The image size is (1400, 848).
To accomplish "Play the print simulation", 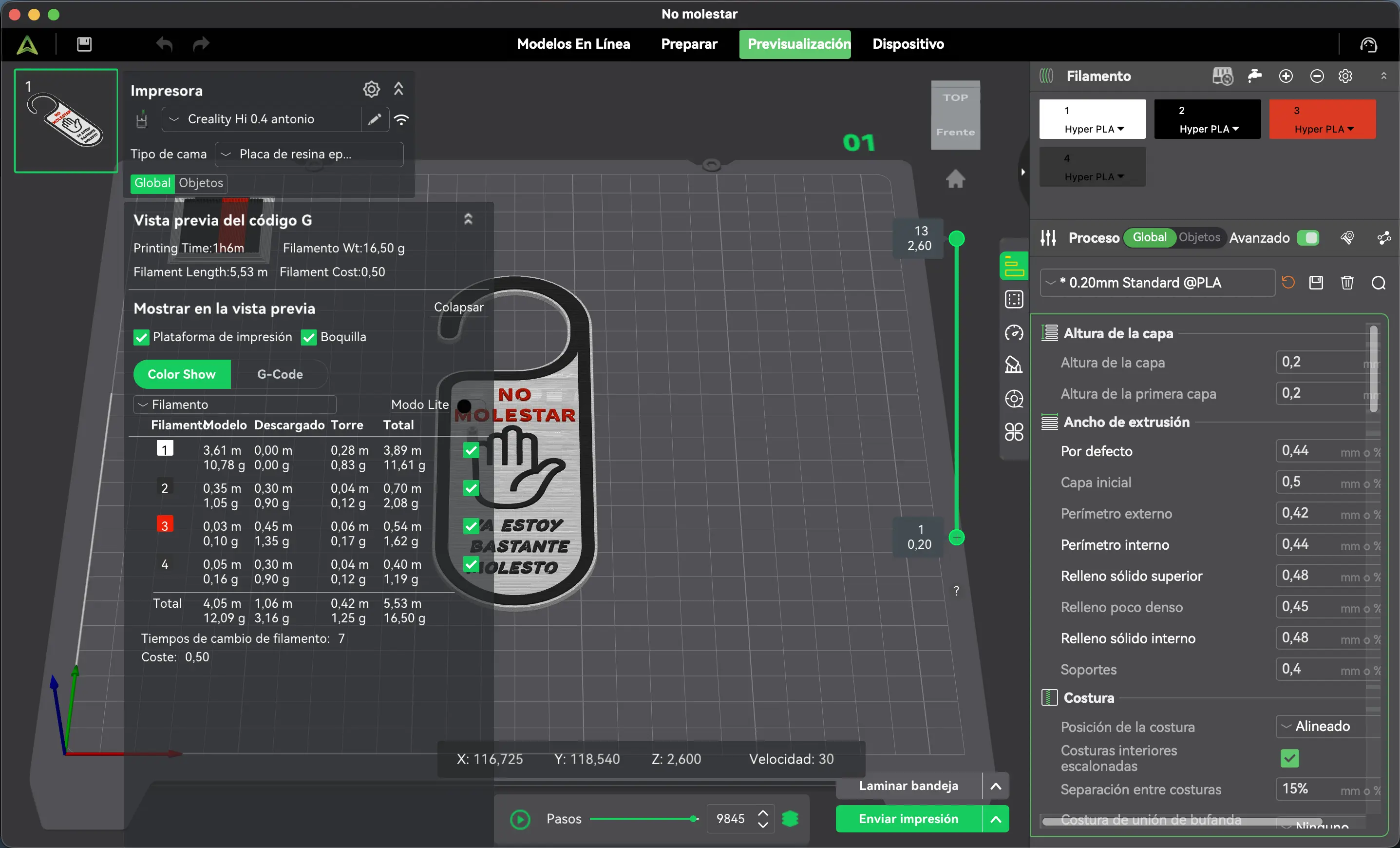I will click(520, 819).
